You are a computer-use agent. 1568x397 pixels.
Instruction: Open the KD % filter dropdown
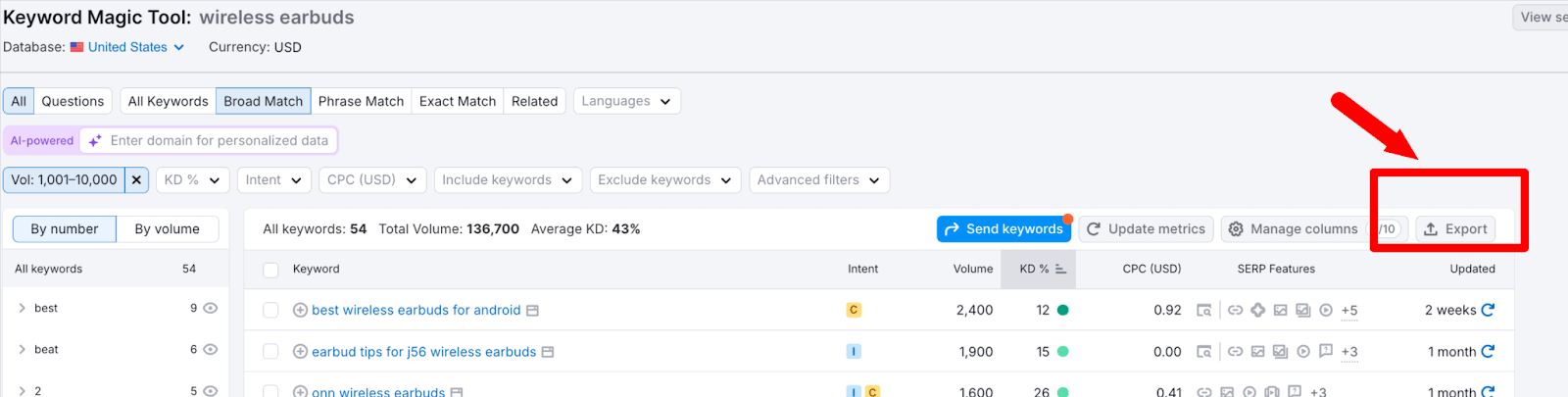pos(192,180)
